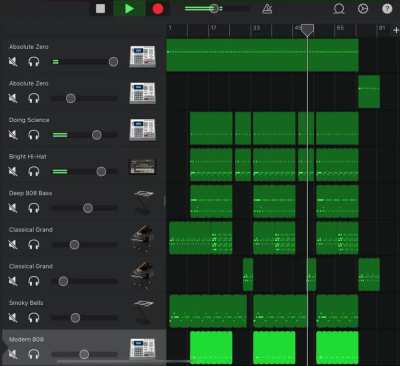Select the Modern 808 track name
The image size is (400, 366).
[x=26, y=339]
